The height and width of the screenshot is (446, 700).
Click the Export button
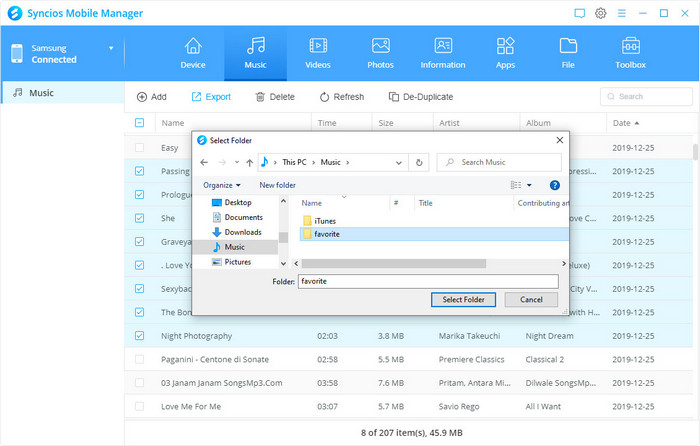pyautogui.click(x=211, y=97)
